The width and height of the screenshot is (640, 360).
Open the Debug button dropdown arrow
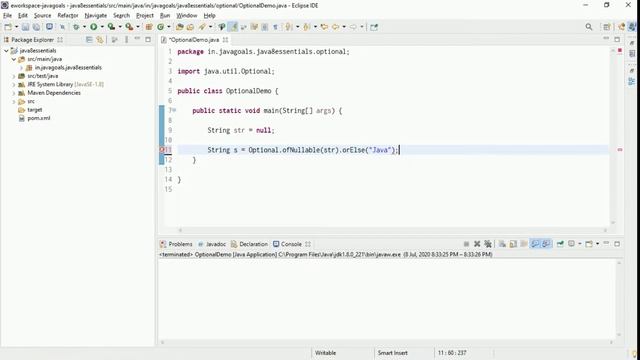point(84,27)
